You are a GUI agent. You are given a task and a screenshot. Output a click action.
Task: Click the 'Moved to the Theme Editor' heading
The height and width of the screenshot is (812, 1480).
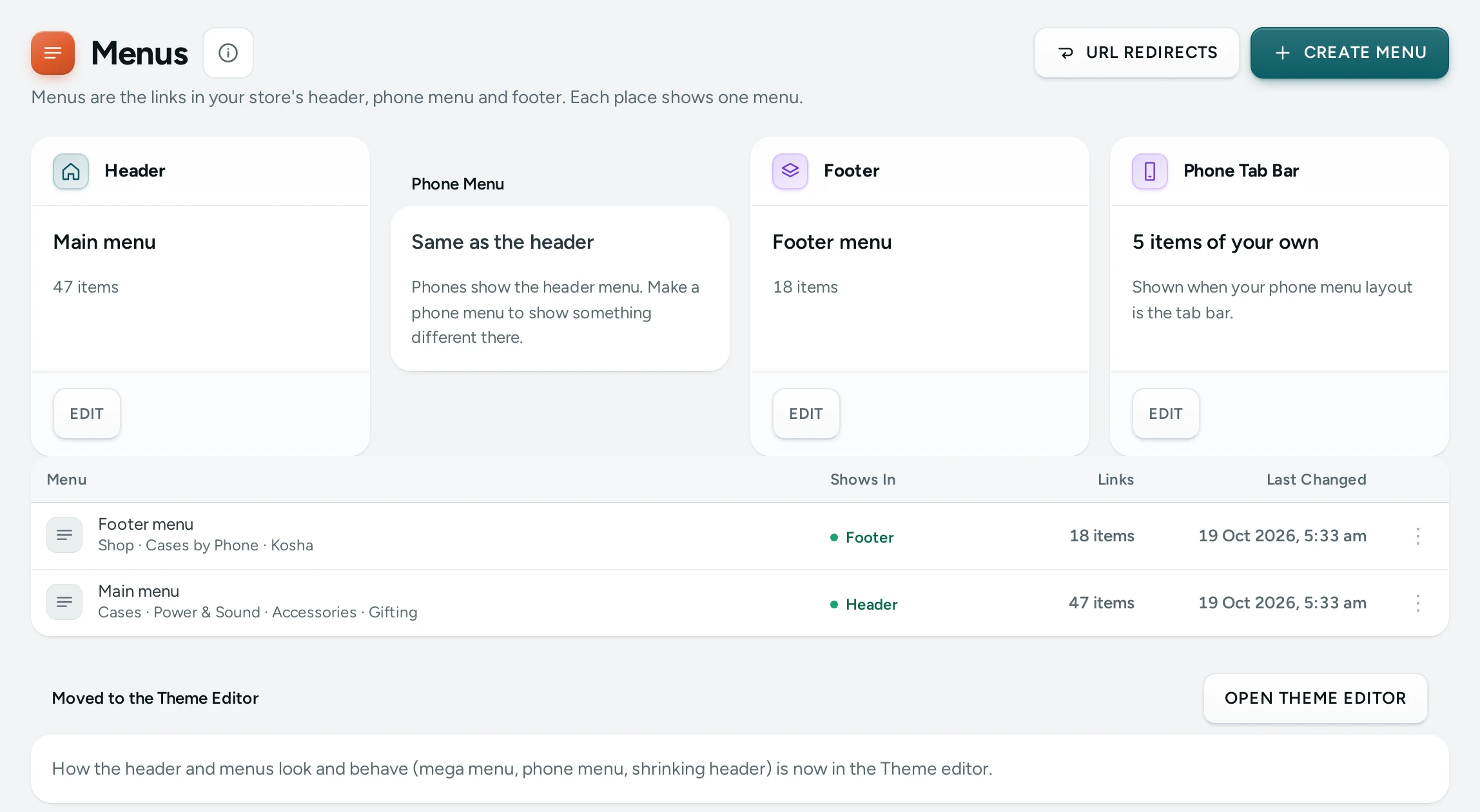[x=155, y=699]
